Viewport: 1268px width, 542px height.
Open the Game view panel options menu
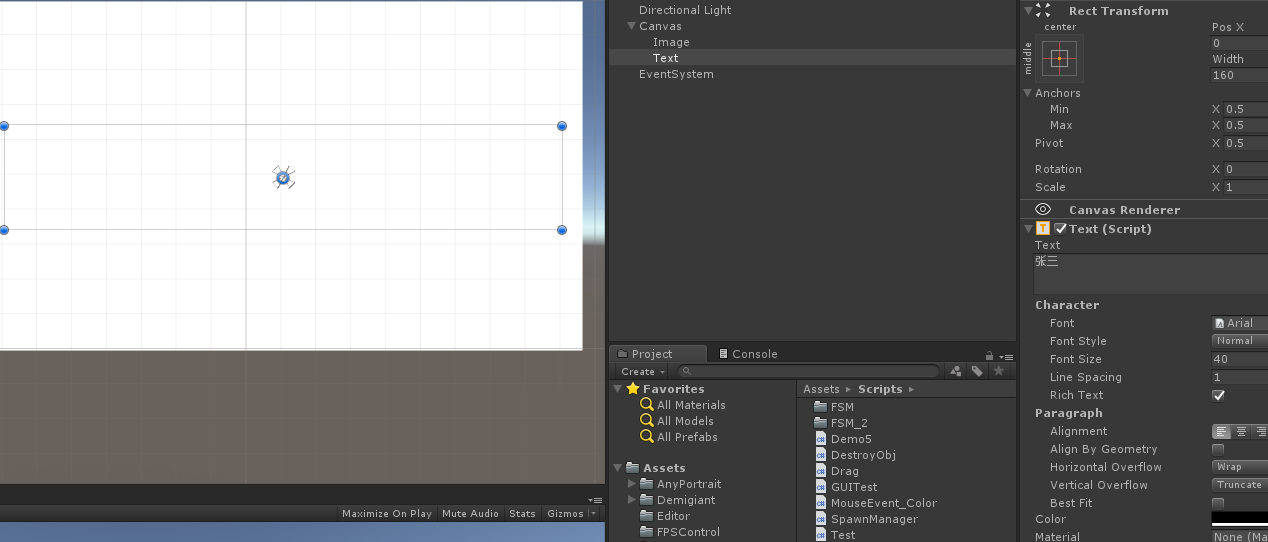point(595,500)
